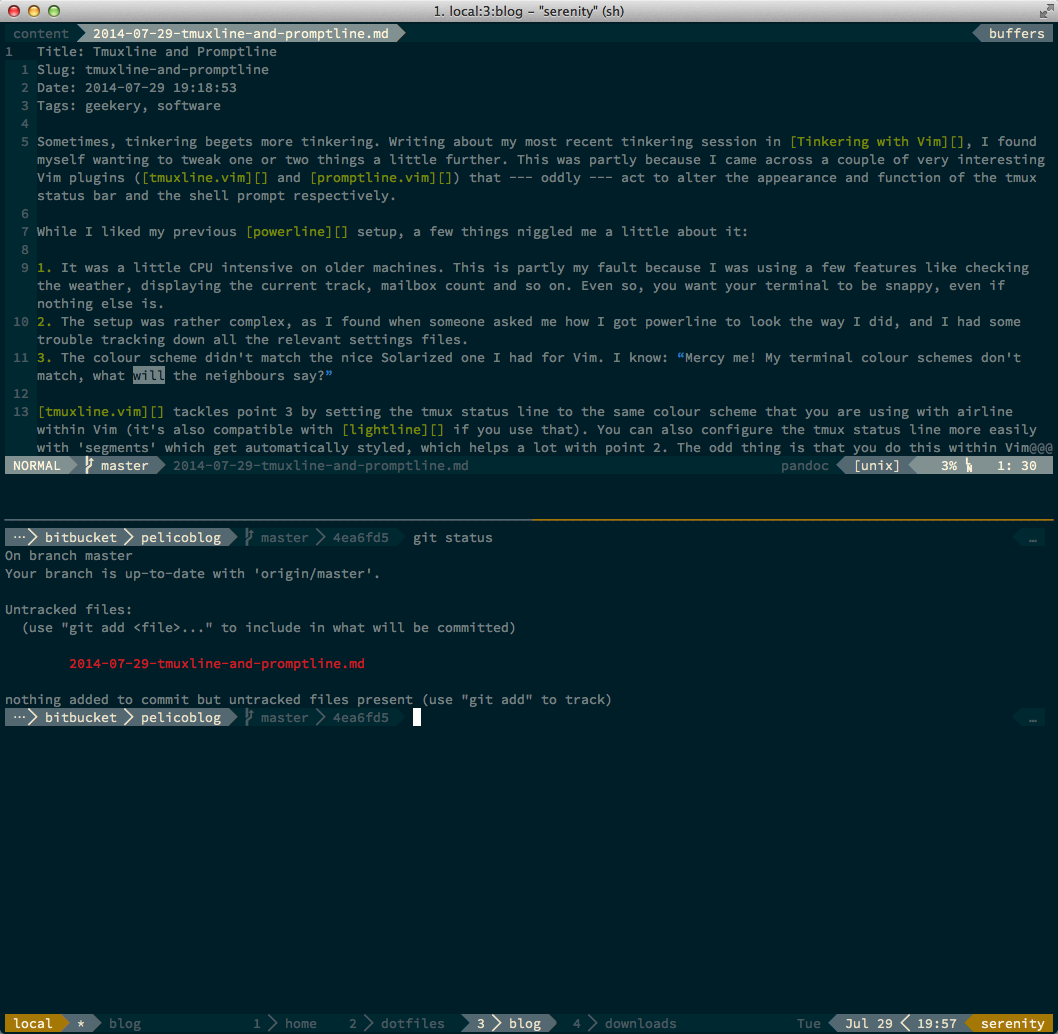1058x1034 pixels.
Task: Click the [lightline] link reference
Action: [392, 429]
